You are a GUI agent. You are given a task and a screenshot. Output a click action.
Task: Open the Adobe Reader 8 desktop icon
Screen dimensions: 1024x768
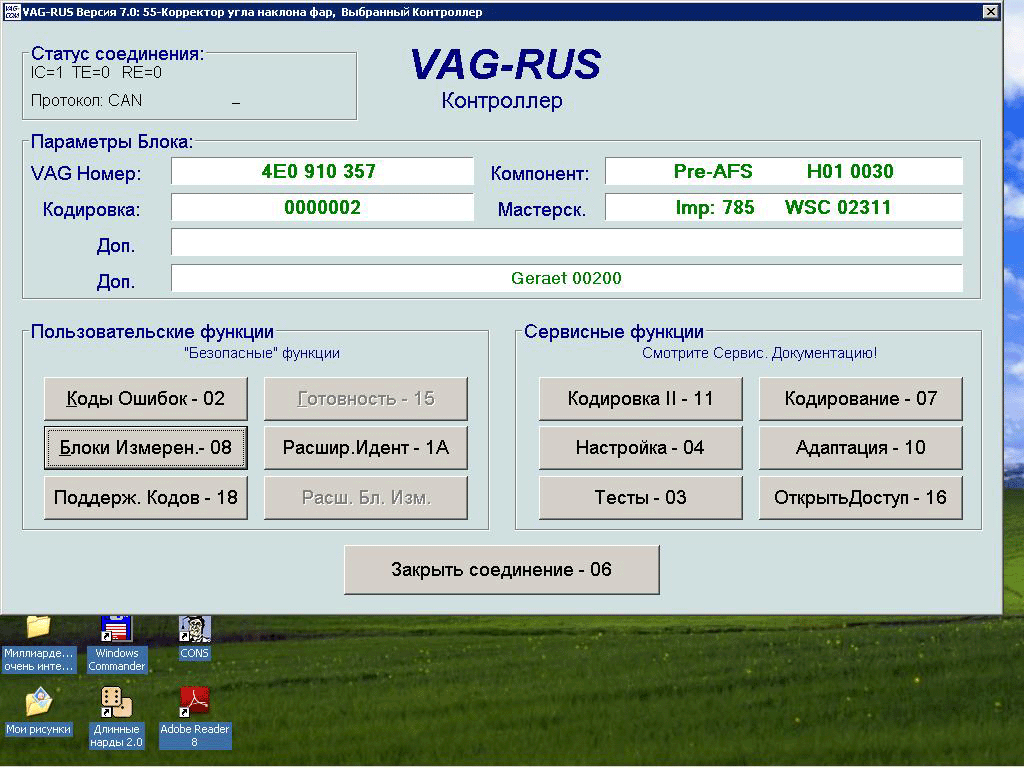click(194, 702)
